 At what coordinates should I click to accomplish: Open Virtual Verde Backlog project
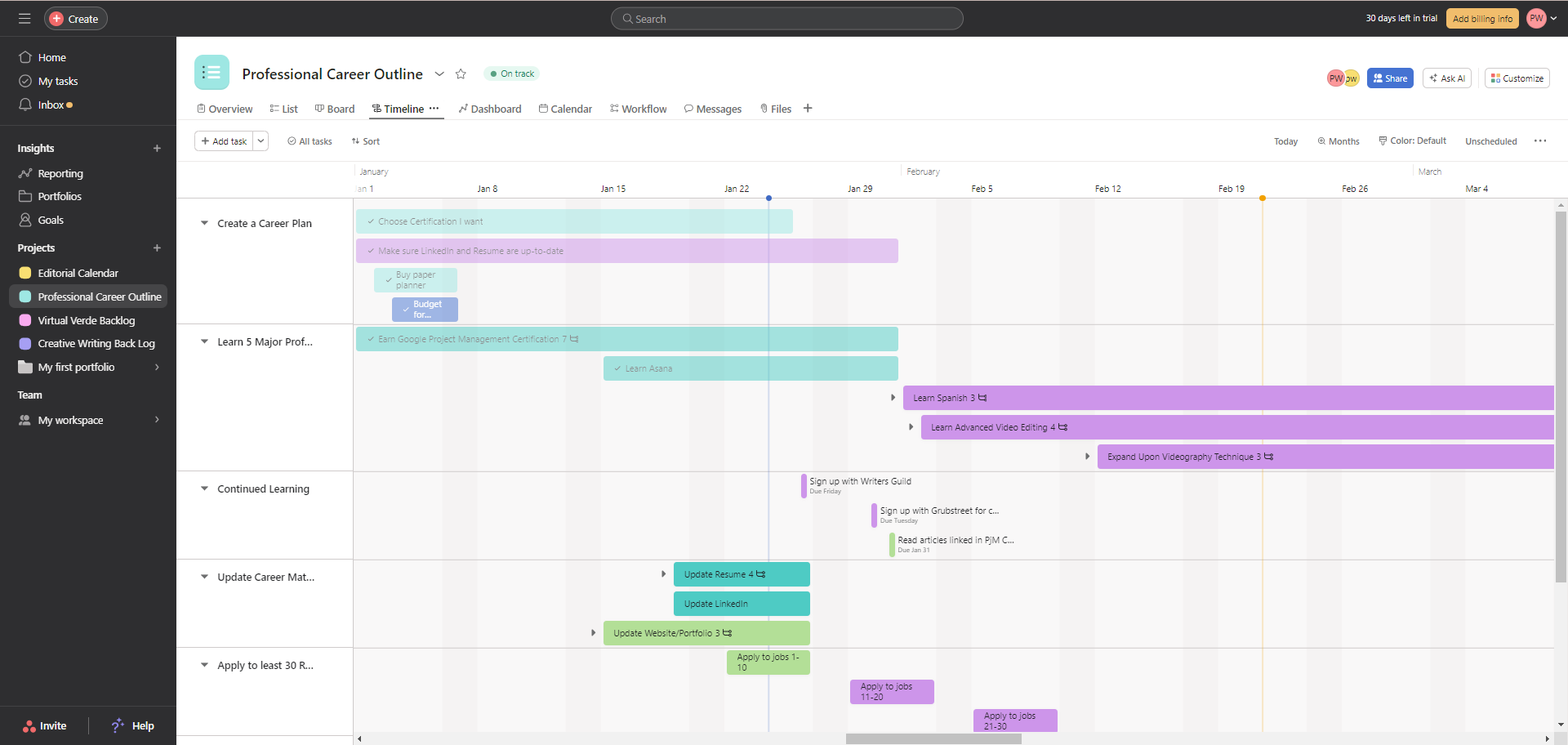point(86,320)
